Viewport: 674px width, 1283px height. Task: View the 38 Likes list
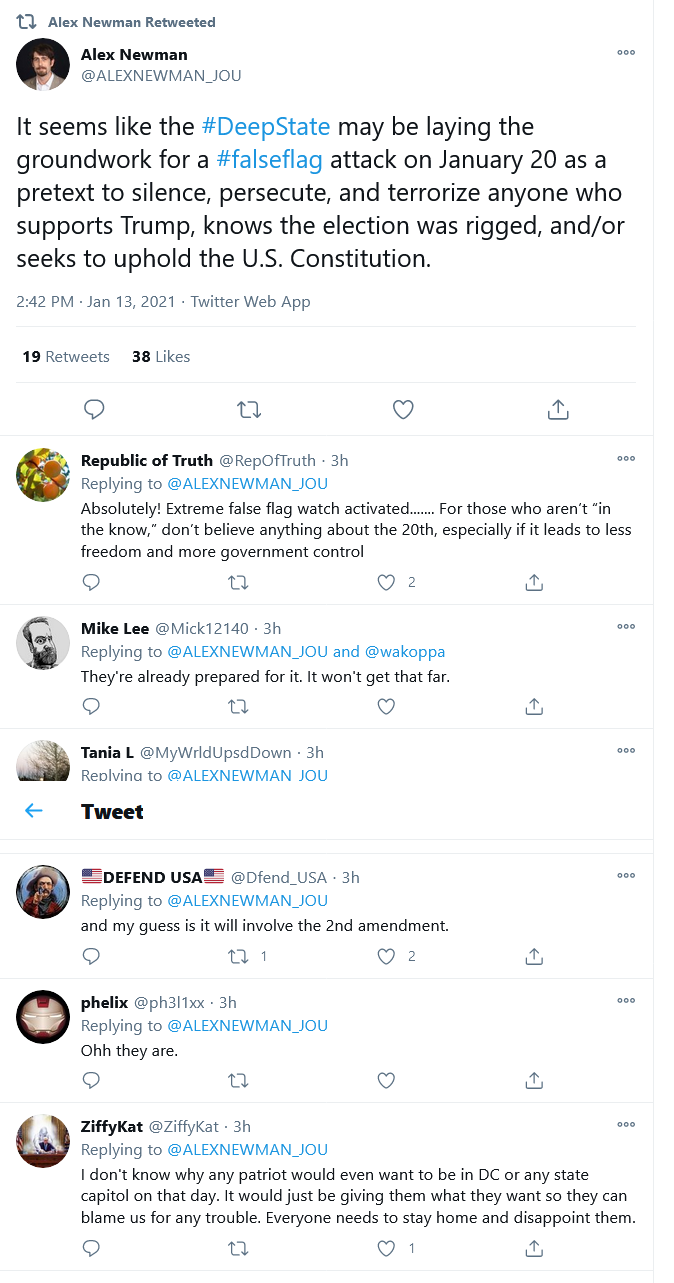pyautogui.click(x=160, y=357)
